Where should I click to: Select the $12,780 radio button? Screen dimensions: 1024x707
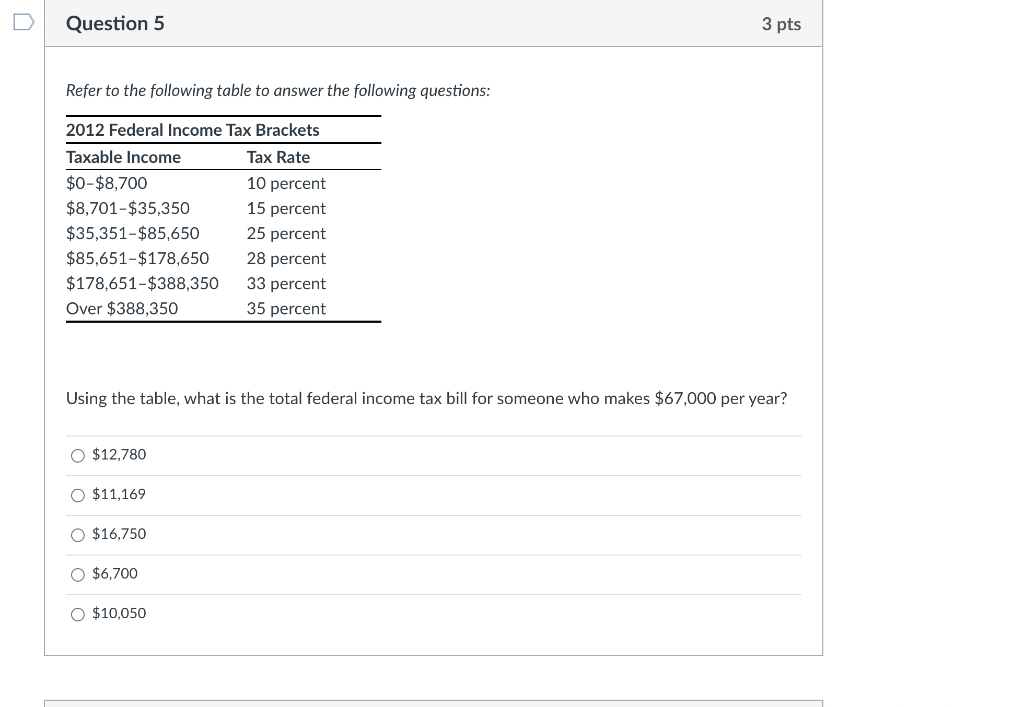point(78,455)
